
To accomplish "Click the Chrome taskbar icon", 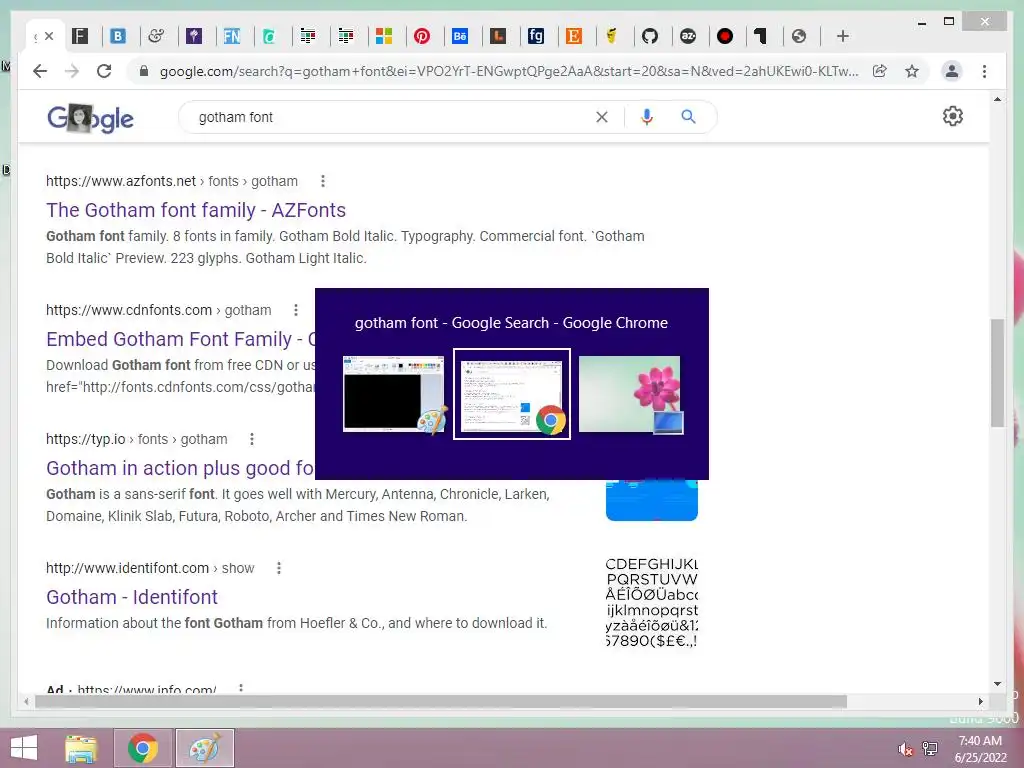I will click(143, 748).
